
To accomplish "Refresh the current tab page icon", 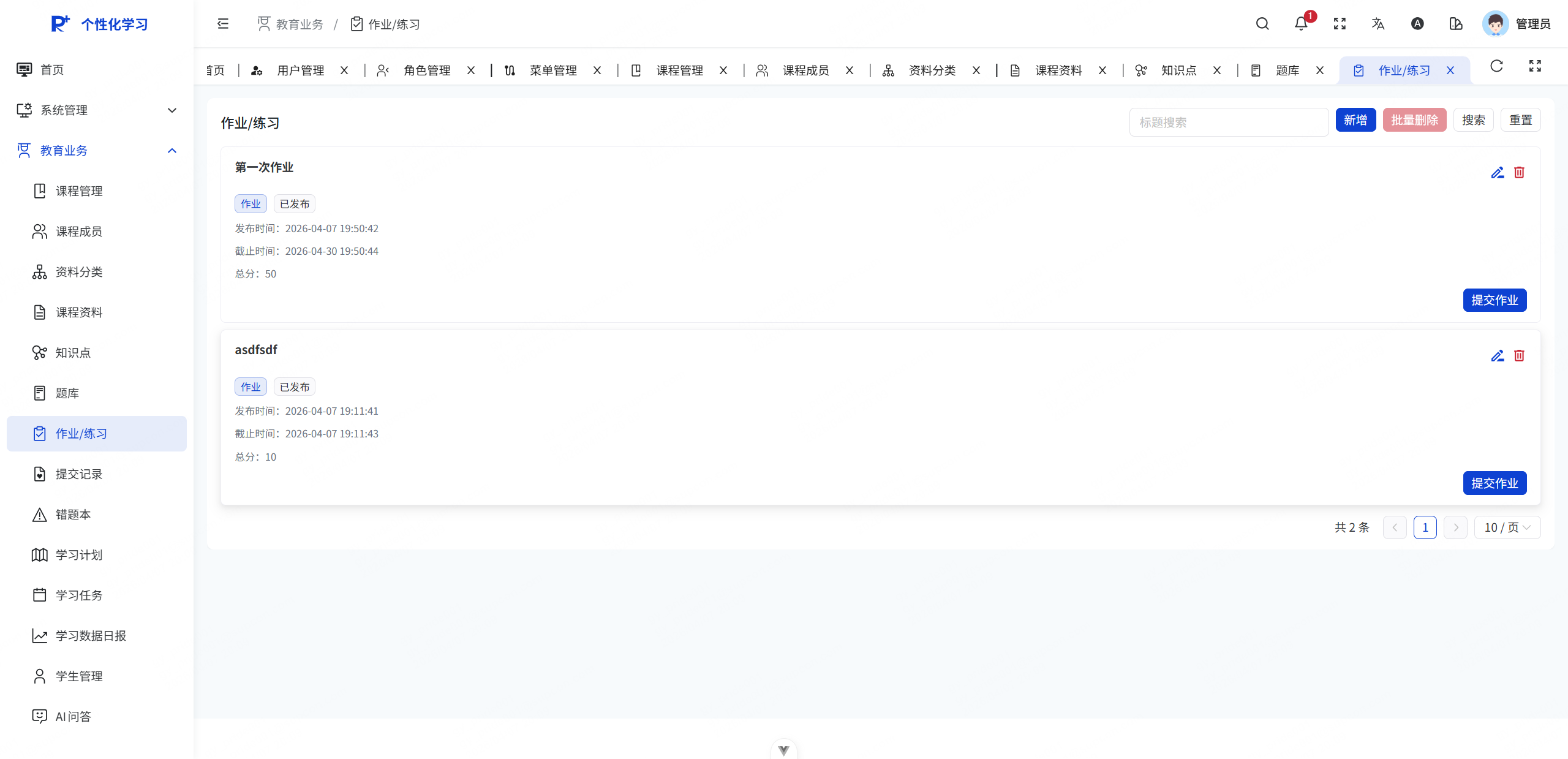I will click(x=1496, y=66).
